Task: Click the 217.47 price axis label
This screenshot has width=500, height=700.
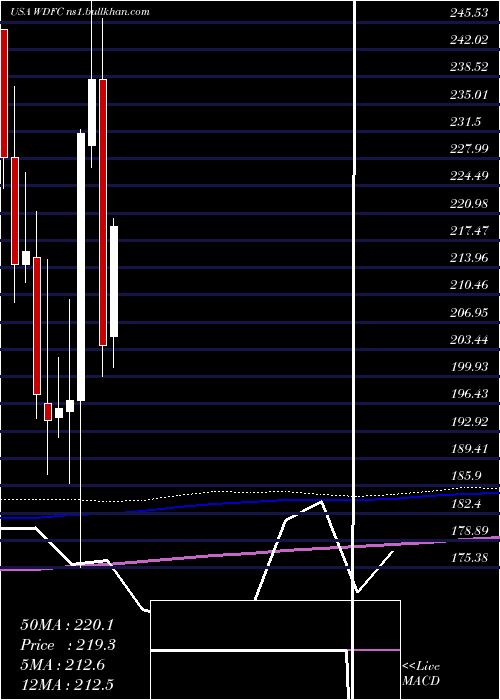Action: point(469,231)
